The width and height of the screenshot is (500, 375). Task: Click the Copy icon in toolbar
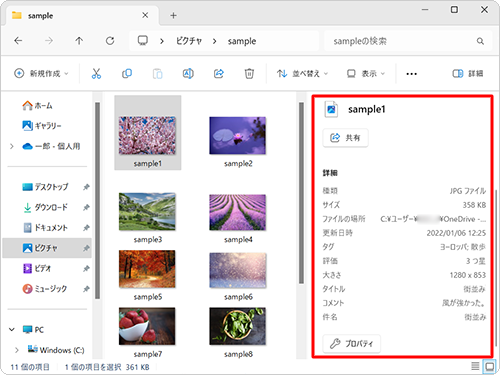coord(127,73)
